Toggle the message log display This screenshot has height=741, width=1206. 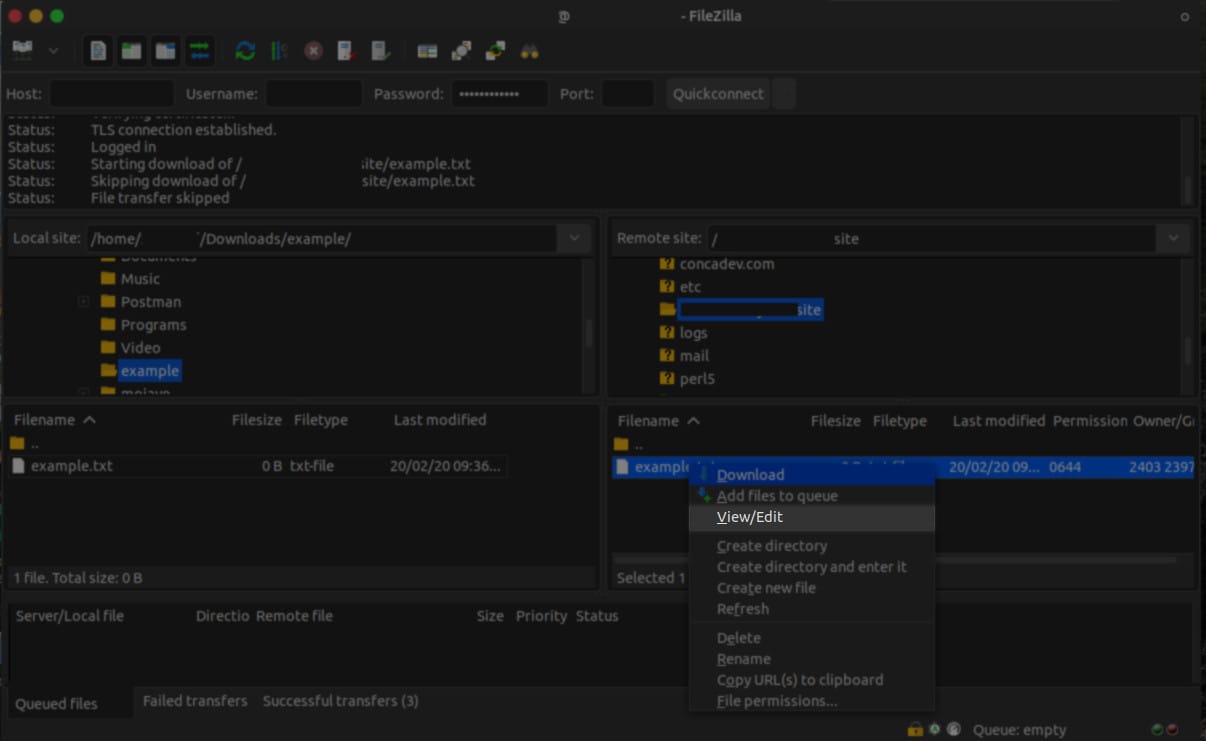pos(97,49)
